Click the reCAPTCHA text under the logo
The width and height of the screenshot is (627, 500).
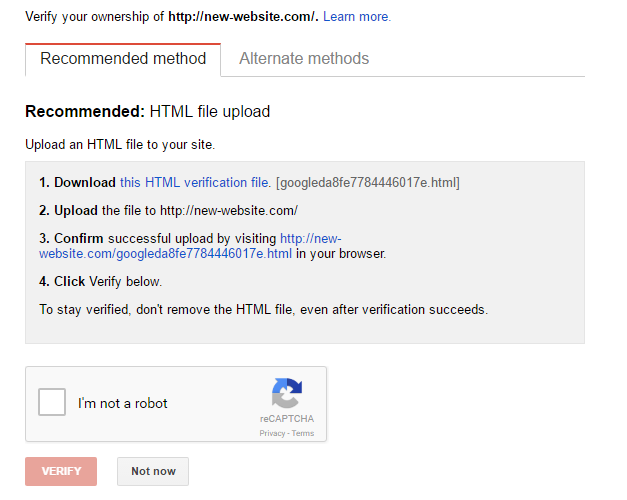(287, 419)
